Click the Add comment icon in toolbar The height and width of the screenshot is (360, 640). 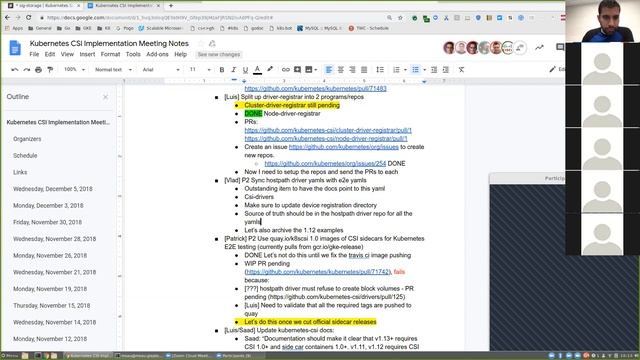[x=297, y=70]
